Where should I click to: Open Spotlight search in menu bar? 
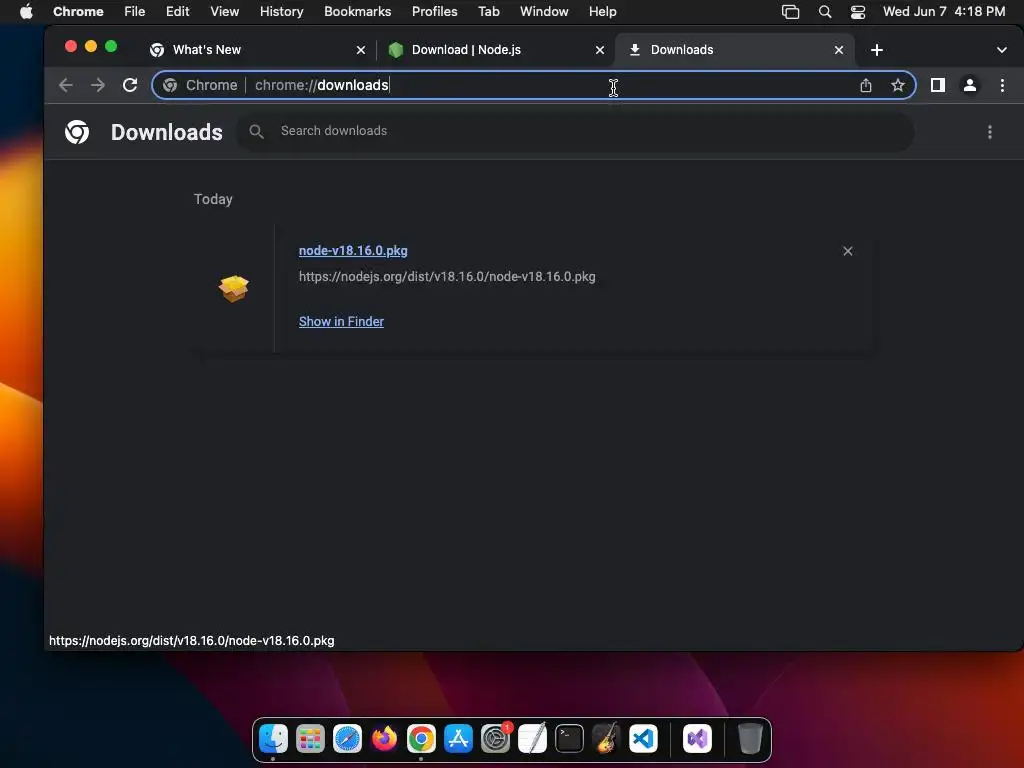[x=825, y=12]
